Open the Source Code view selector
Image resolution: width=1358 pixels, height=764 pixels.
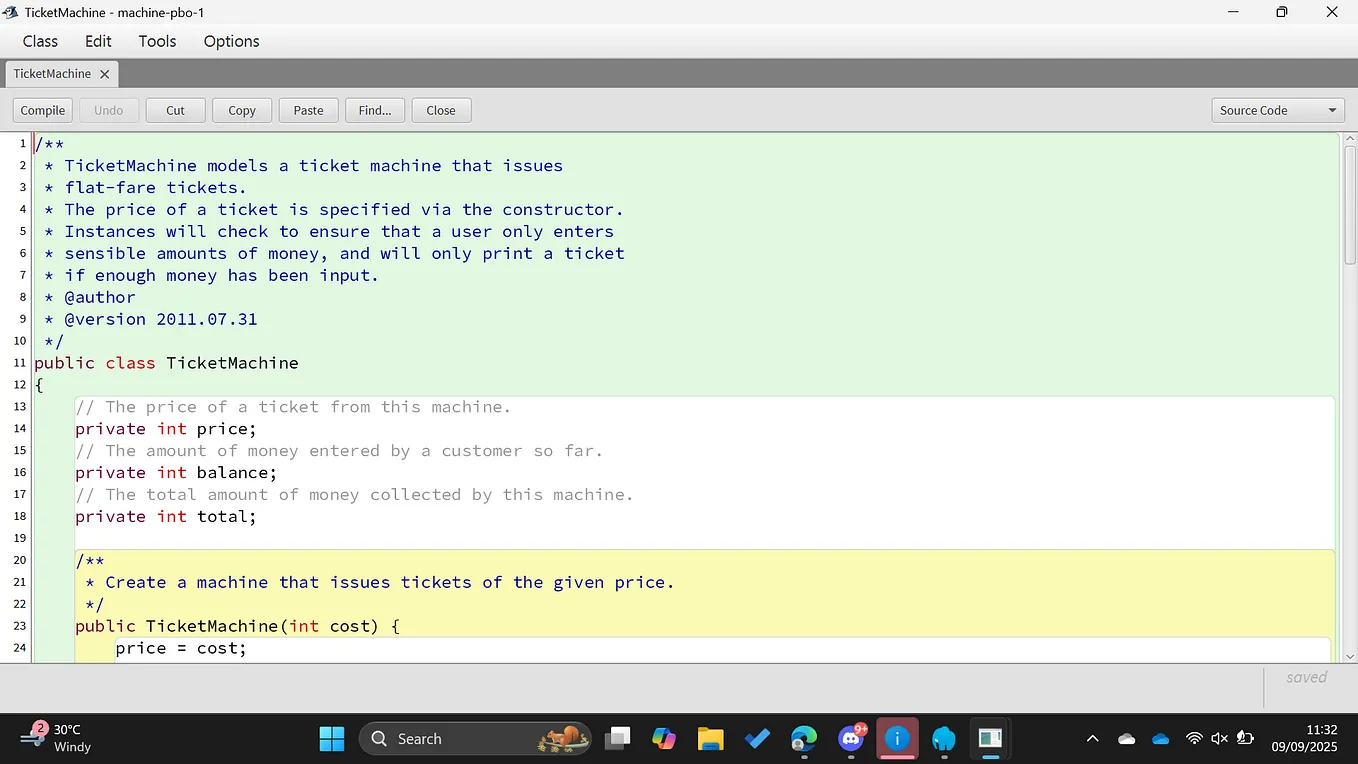pos(1277,110)
